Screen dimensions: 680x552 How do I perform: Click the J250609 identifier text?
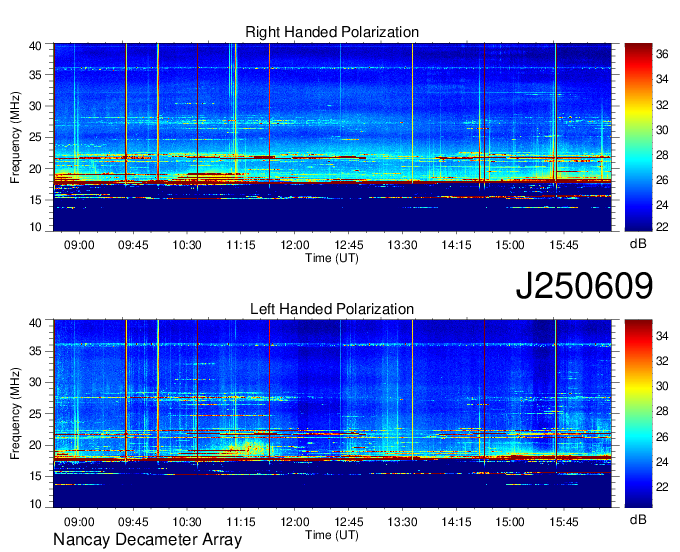point(584,286)
